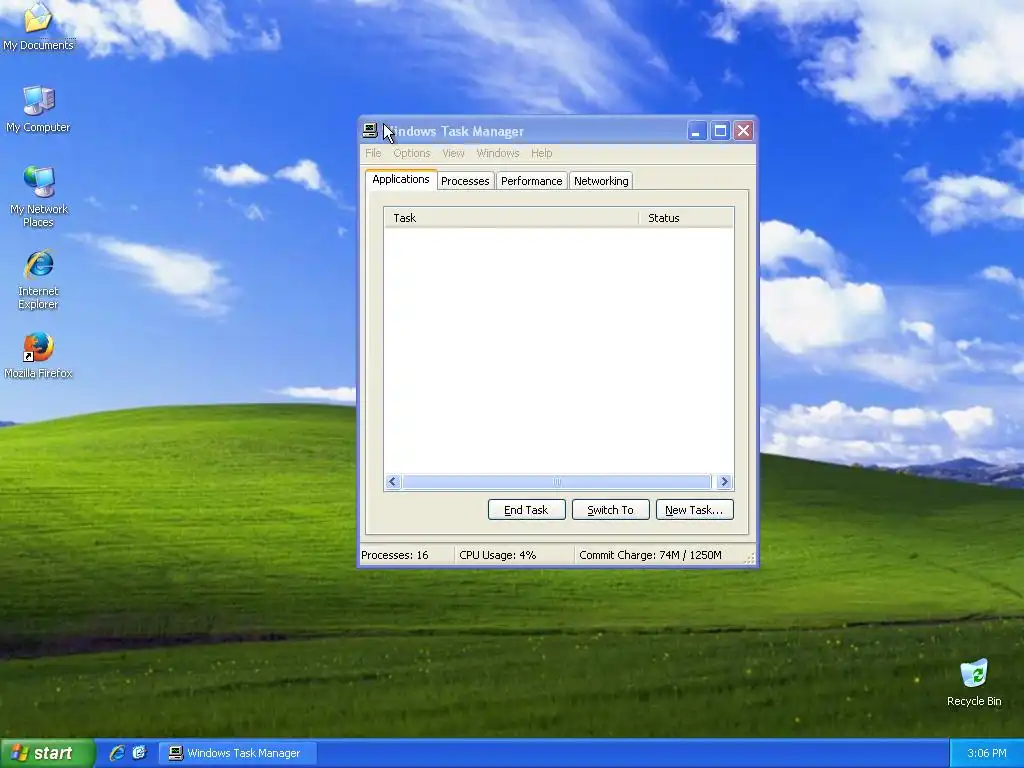
Task: Open the Options menu
Action: [411, 153]
